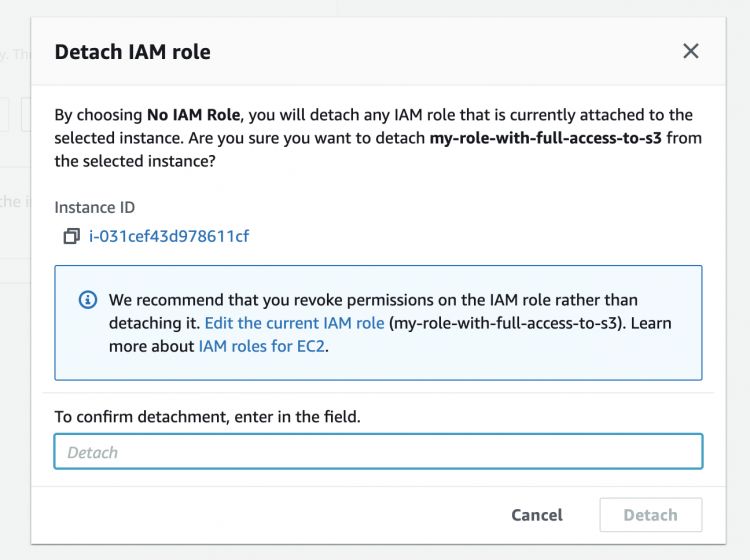
Task: Click the disabled Detach button
Action: tap(650, 515)
